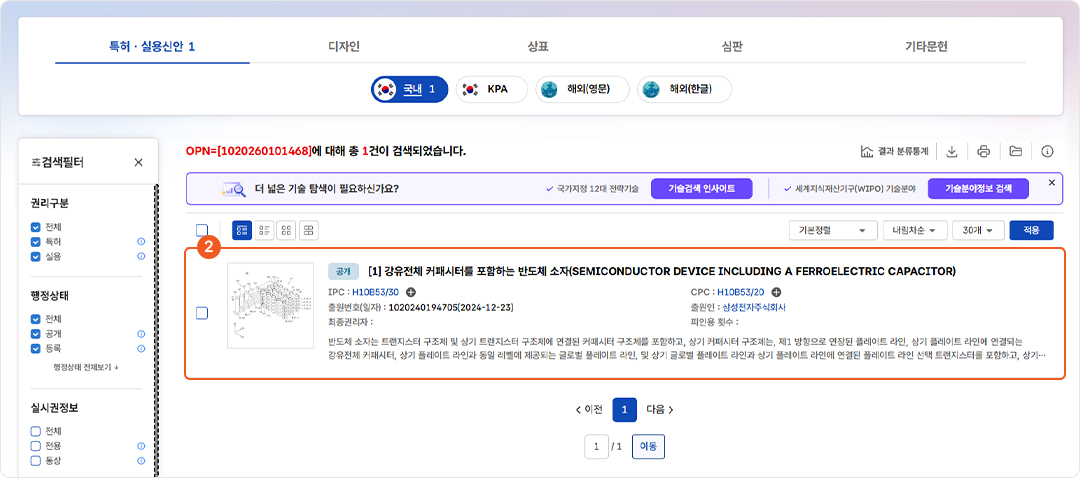
Task: Open 결과 분류통계 chart icon
Action: coord(867,151)
